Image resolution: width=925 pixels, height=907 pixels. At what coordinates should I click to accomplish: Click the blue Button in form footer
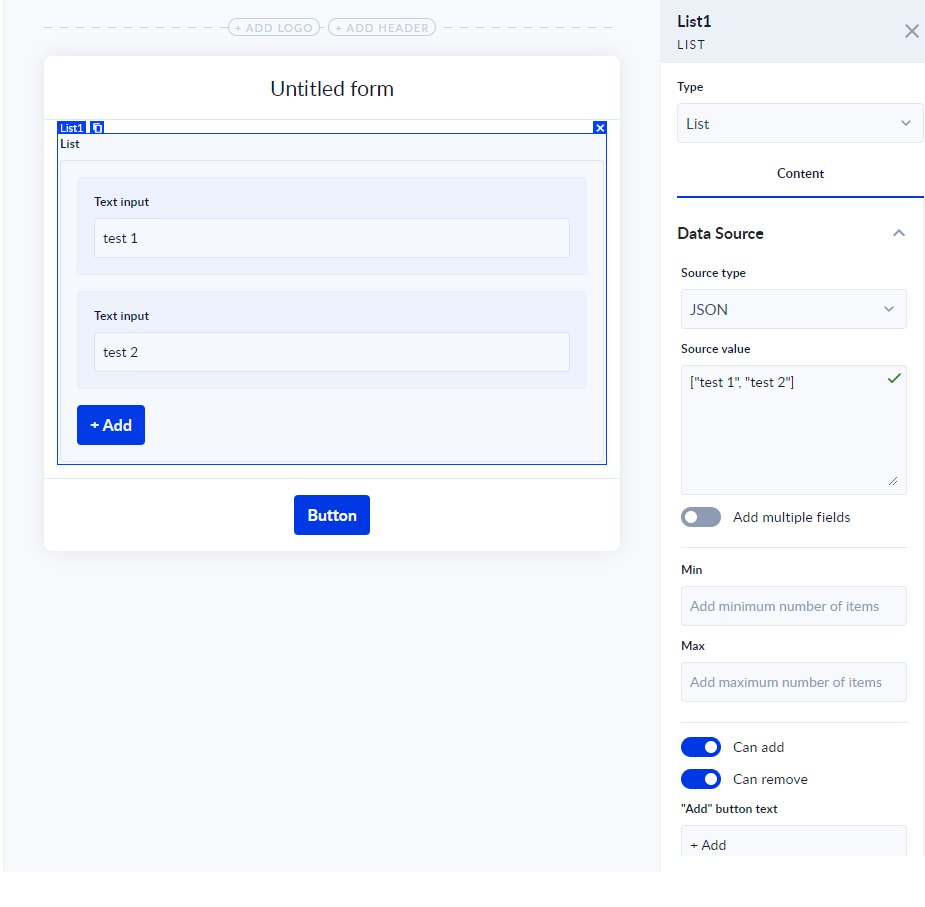[x=332, y=515]
